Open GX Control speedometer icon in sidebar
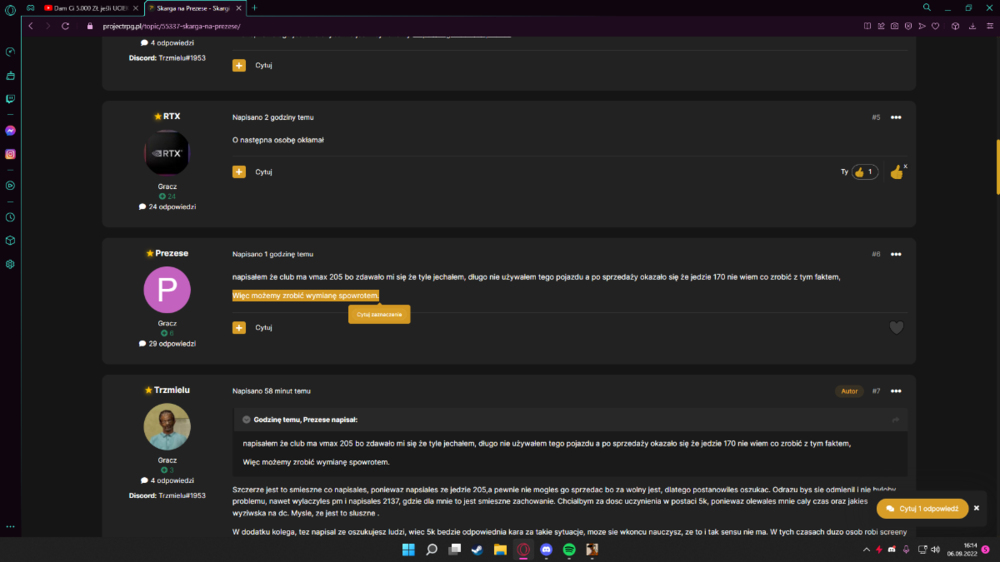The image size is (1000, 562). [10, 52]
